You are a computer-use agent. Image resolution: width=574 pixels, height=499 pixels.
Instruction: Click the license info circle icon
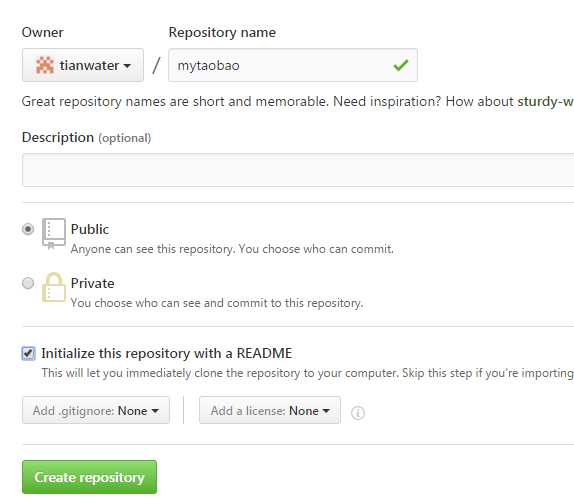(x=358, y=413)
